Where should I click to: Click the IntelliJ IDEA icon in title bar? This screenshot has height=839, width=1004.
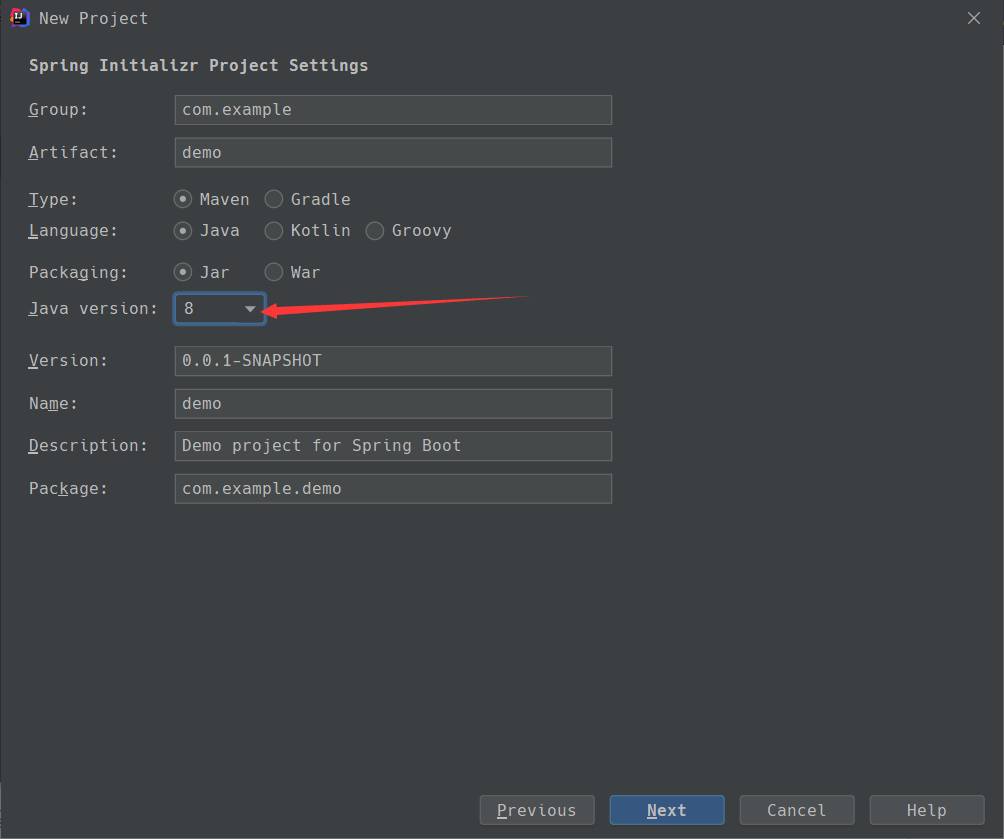coord(18,18)
